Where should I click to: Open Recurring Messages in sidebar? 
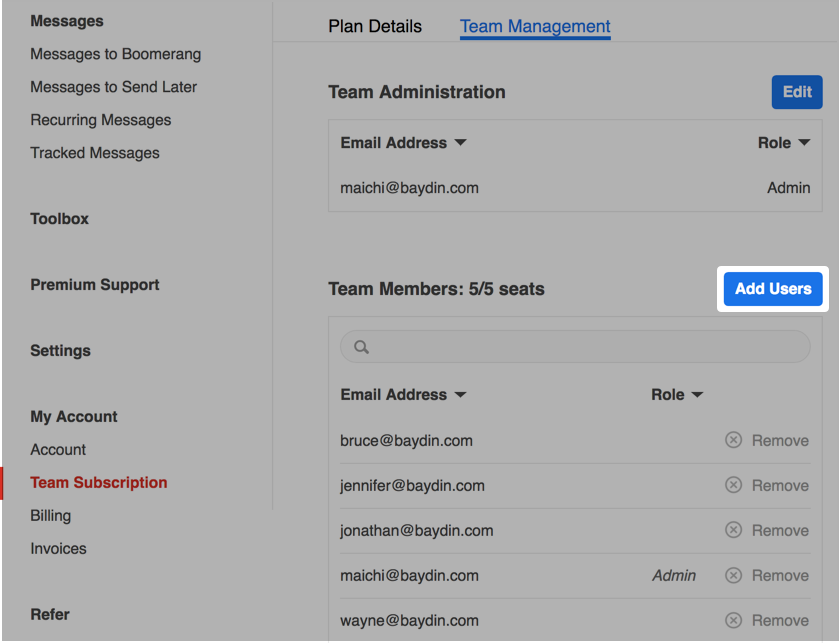pyautogui.click(x=100, y=120)
